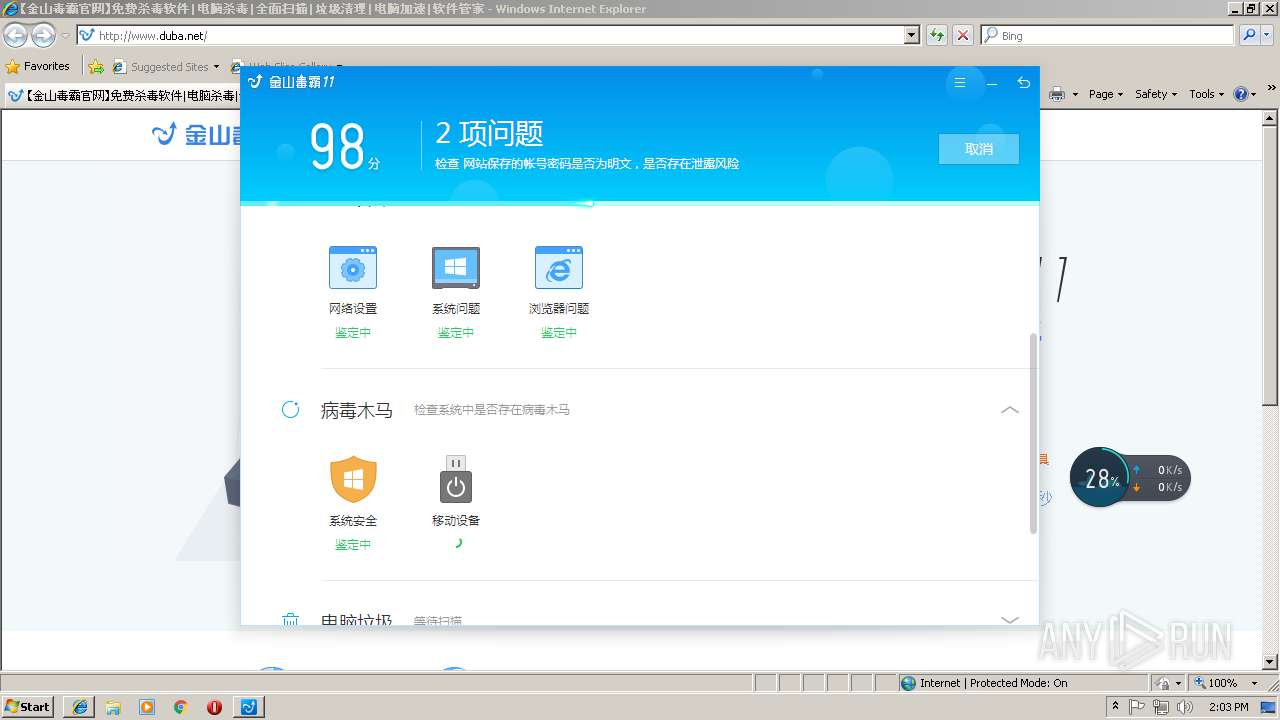
Task: Click the return arrow in Kingsoft title bar
Action: (1023, 83)
